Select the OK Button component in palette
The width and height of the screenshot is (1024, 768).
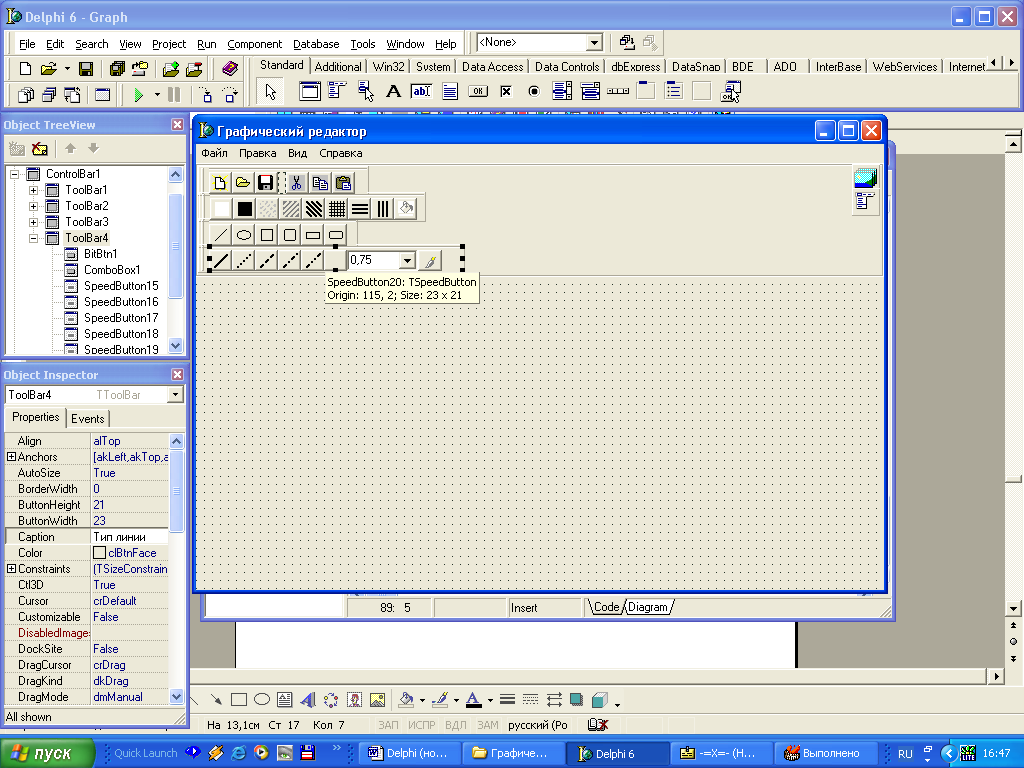[478, 91]
